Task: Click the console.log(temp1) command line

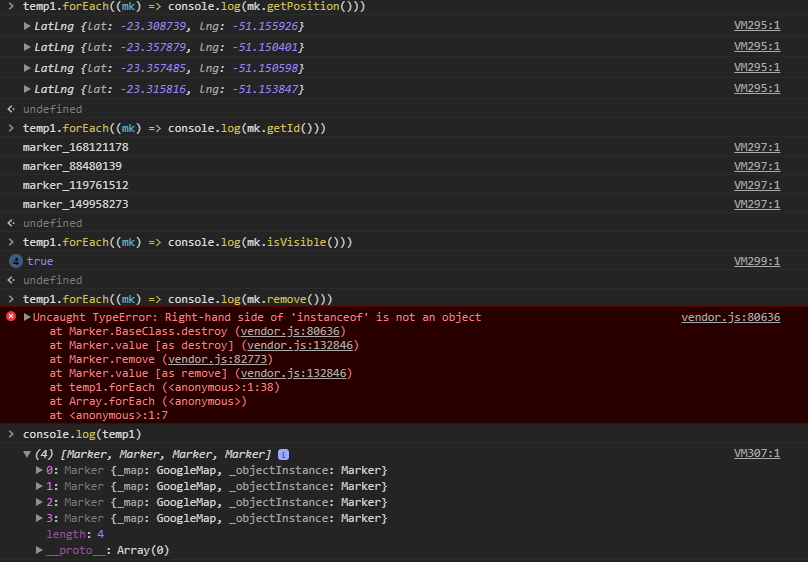Action: pyautogui.click(x=82, y=434)
